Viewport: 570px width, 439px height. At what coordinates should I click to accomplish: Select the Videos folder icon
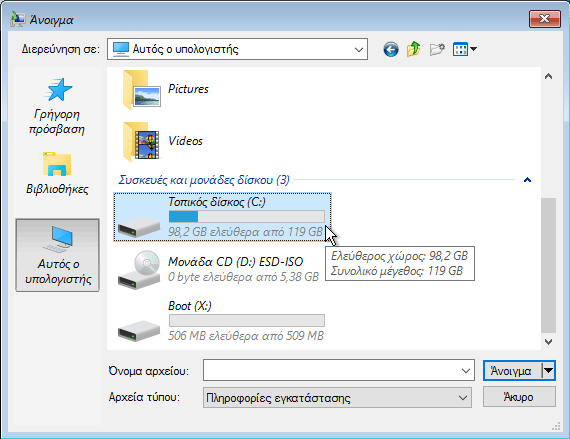142,142
